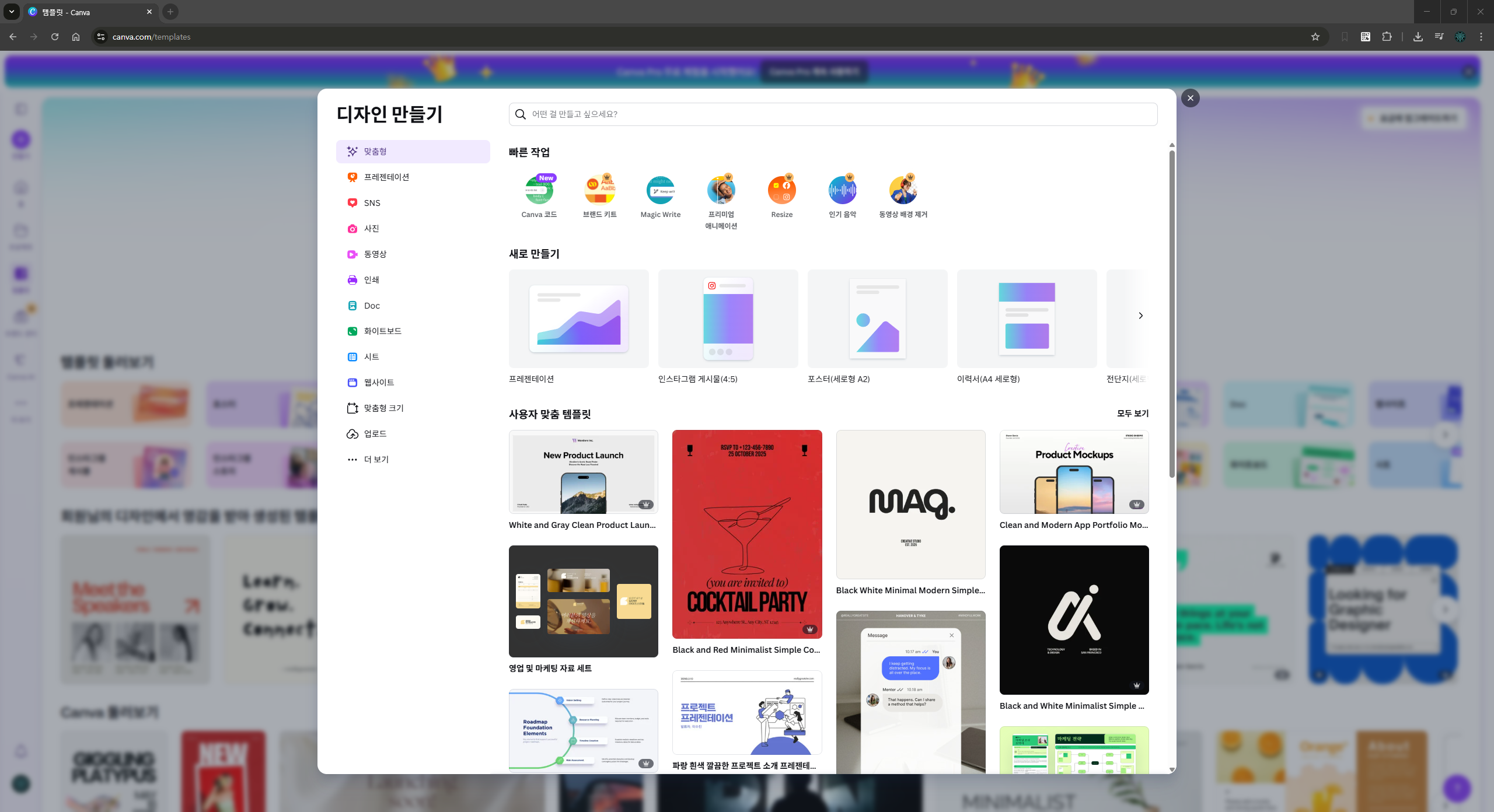This screenshot has width=1494, height=812.
Task: Click the design search input field
Action: coord(833,114)
